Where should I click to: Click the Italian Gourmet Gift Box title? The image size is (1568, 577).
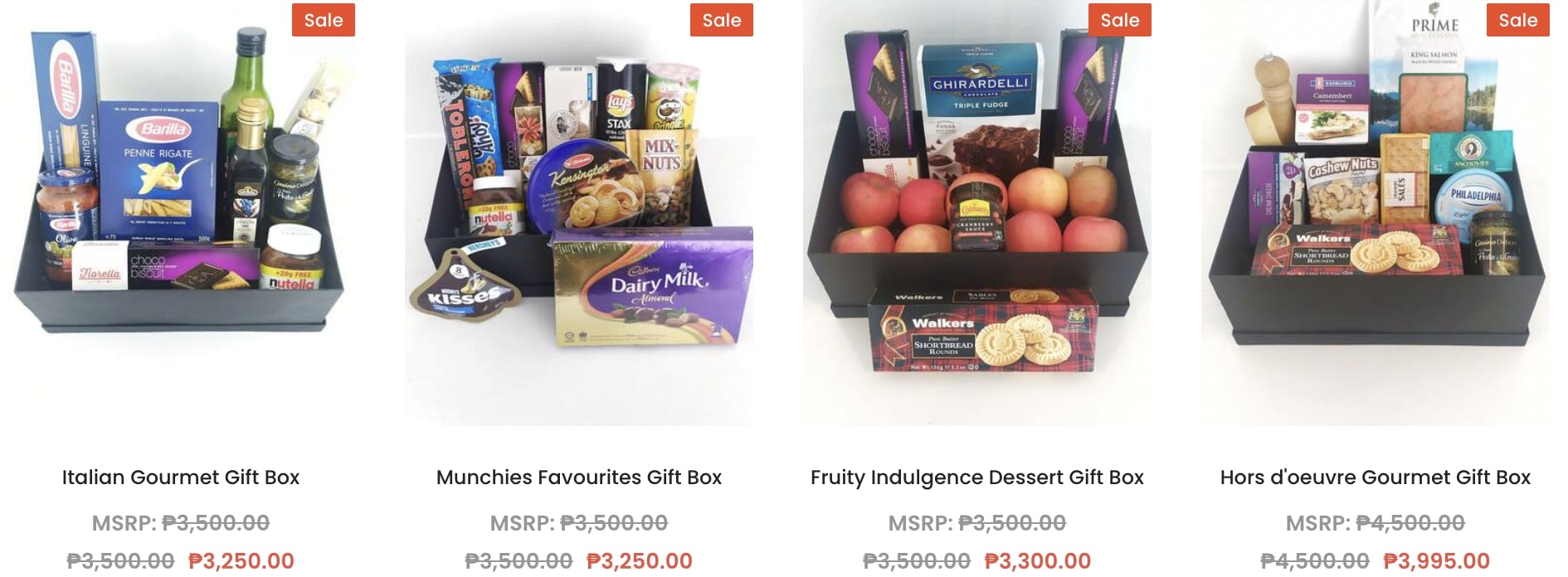(181, 478)
